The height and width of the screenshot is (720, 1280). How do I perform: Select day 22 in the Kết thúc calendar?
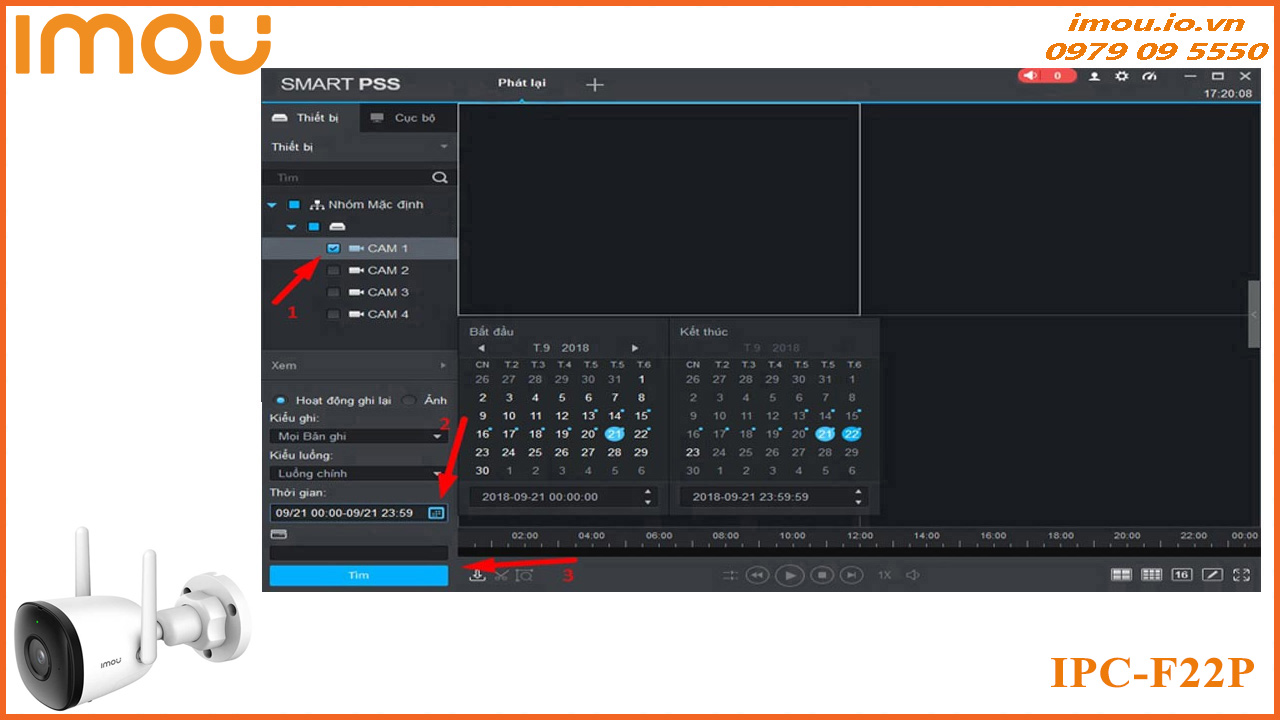[851, 434]
